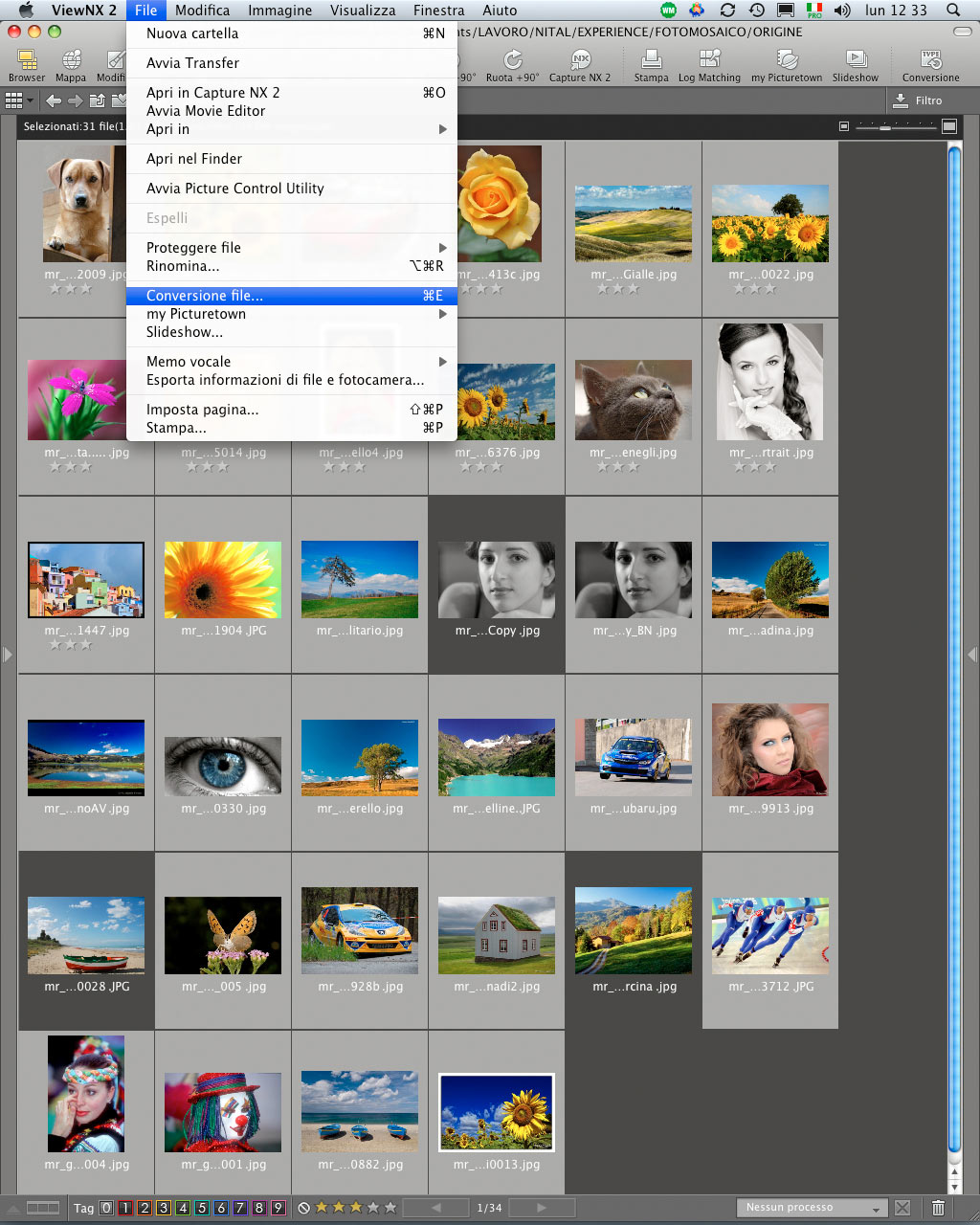The image size is (980, 1225).
Task: Open Nessun processo dropdown
Action: click(813, 1208)
